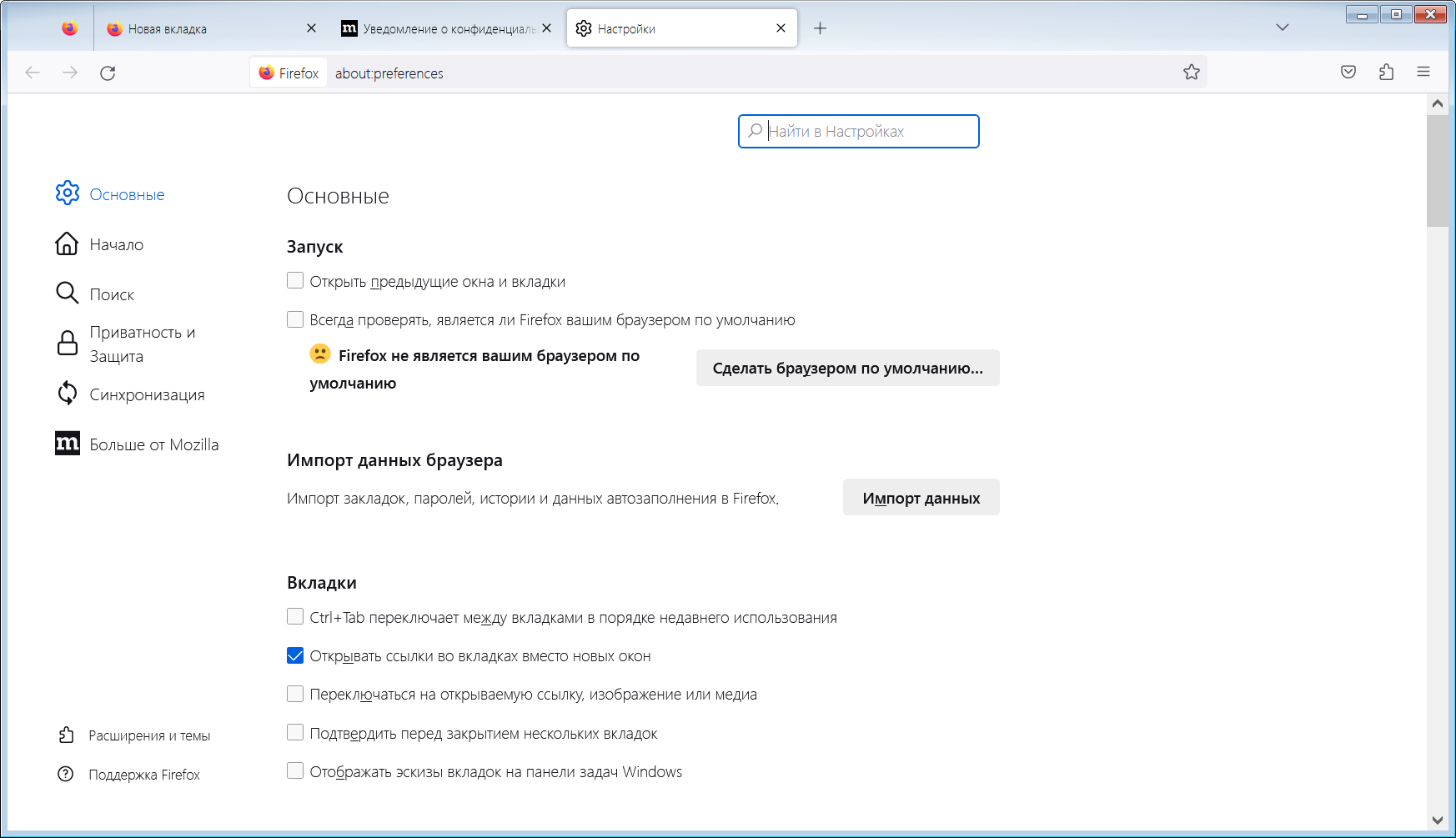
Task: Close the Уведомление о конфиденциальности tab
Action: click(546, 28)
